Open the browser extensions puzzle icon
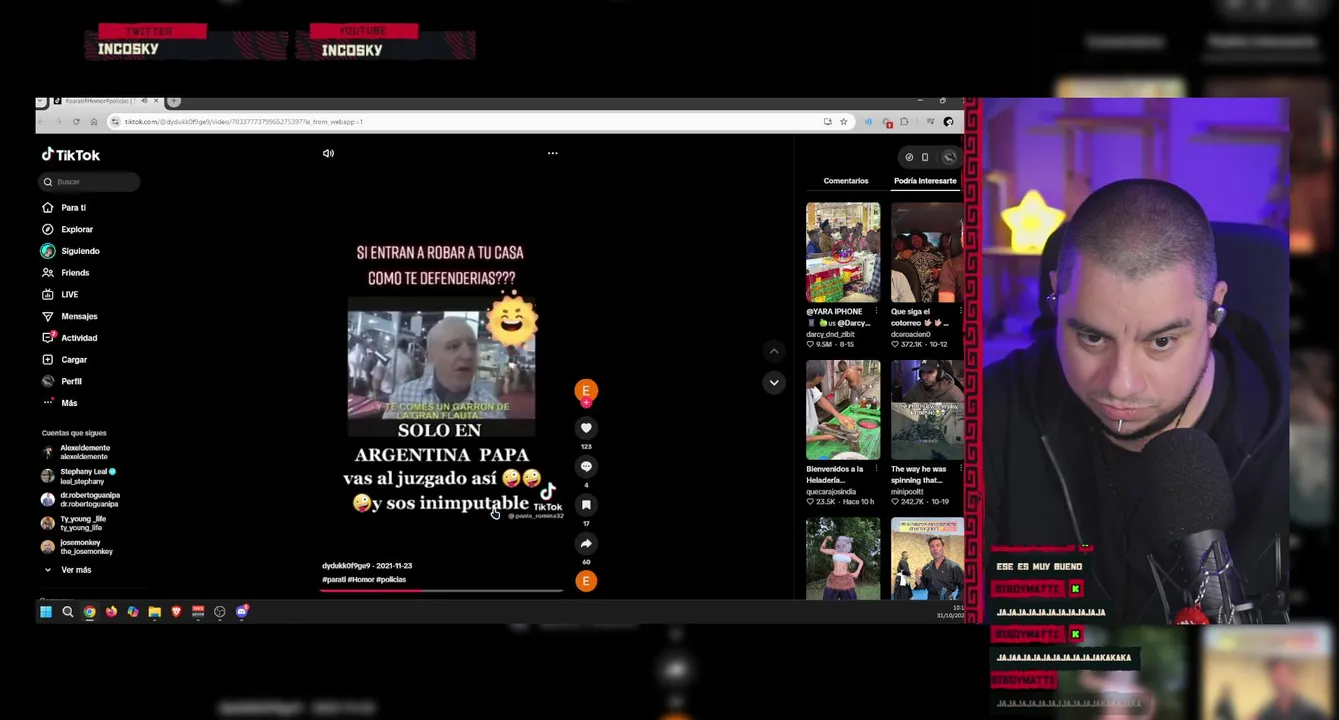 [904, 122]
